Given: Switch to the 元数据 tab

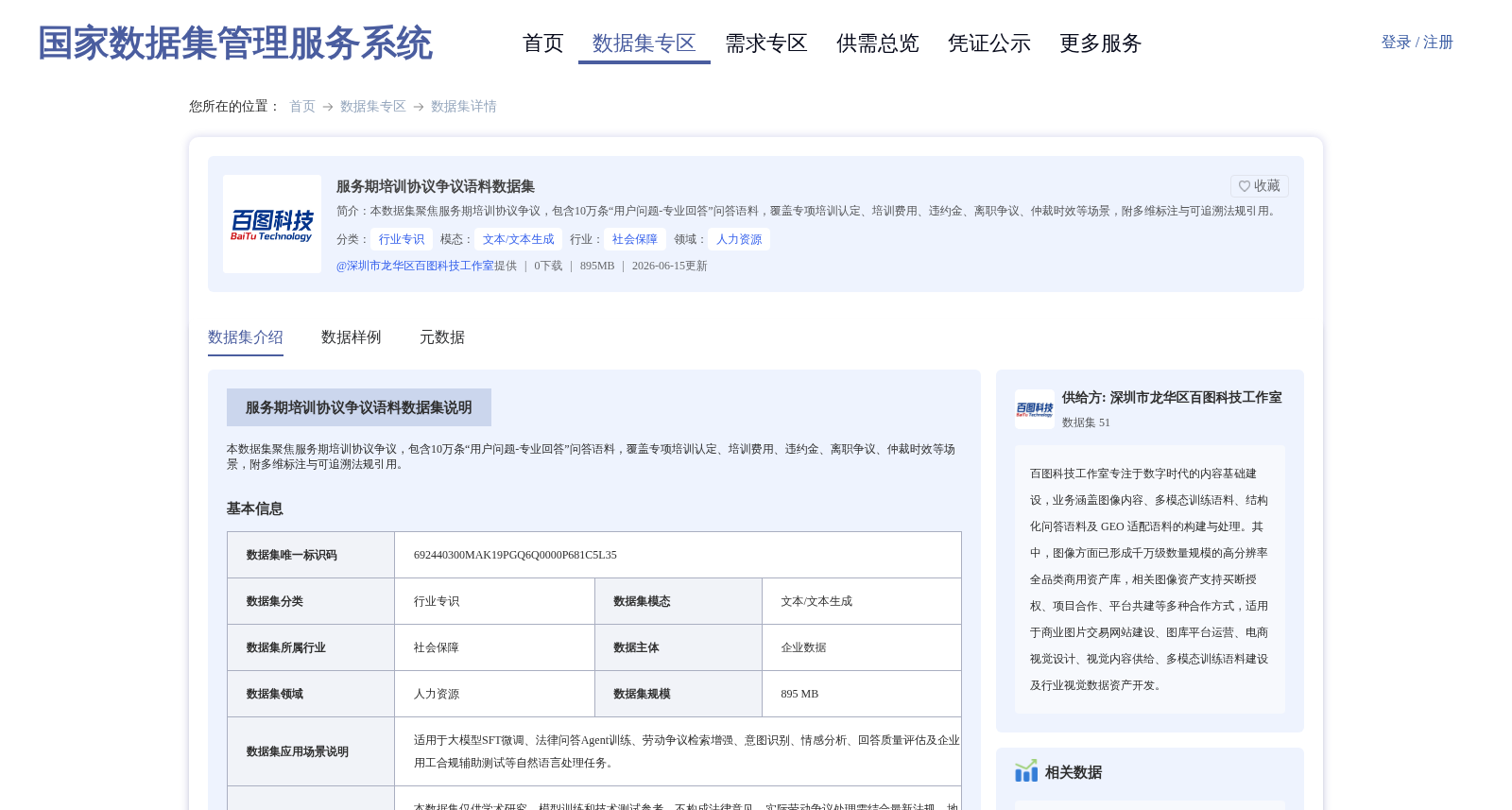Looking at the screenshot, I should (x=442, y=337).
